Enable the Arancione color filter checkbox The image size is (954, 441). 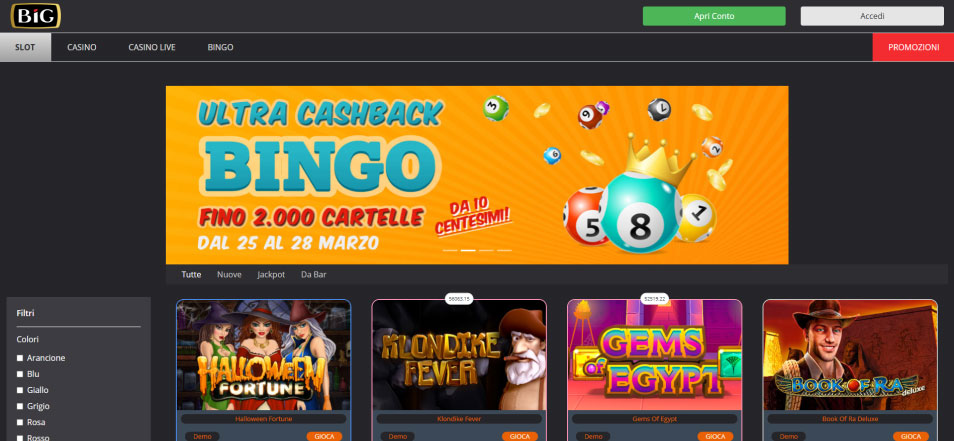tap(20, 358)
